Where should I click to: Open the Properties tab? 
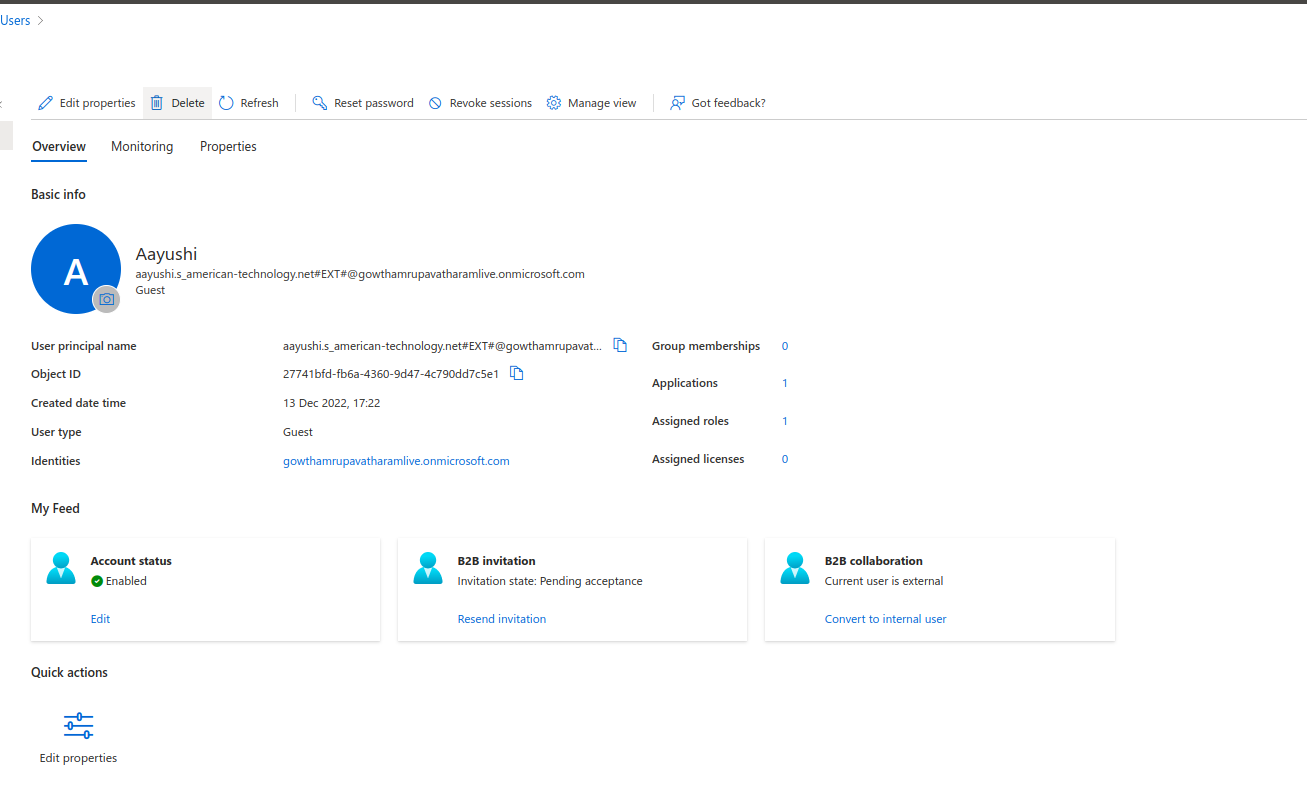click(x=228, y=147)
